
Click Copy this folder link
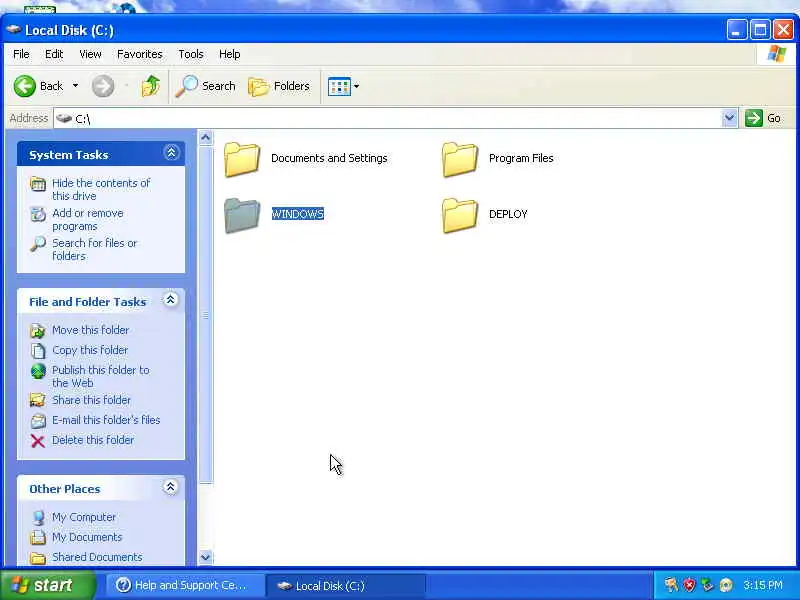pos(90,350)
